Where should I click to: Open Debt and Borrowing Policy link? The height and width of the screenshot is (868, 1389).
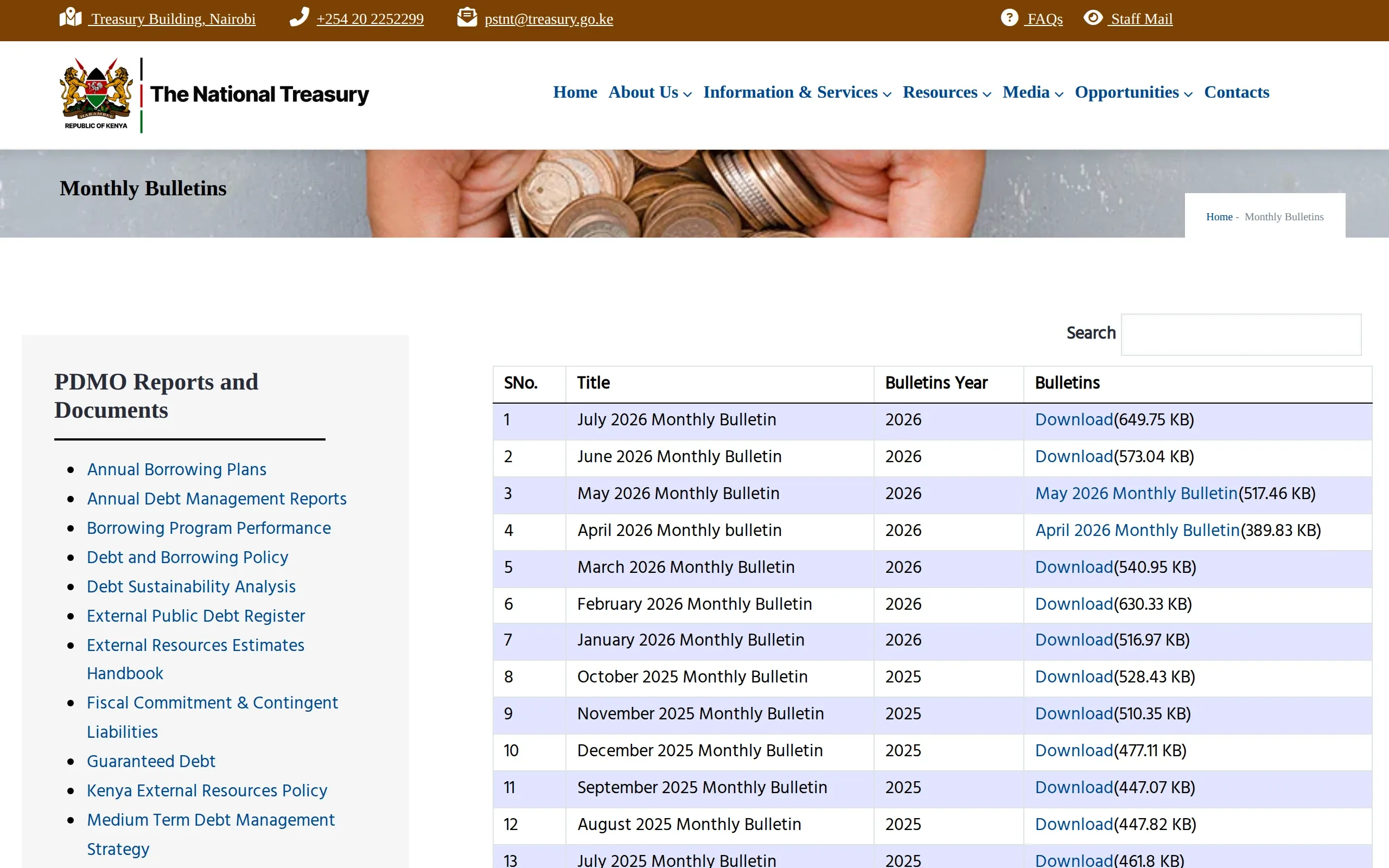tap(187, 558)
